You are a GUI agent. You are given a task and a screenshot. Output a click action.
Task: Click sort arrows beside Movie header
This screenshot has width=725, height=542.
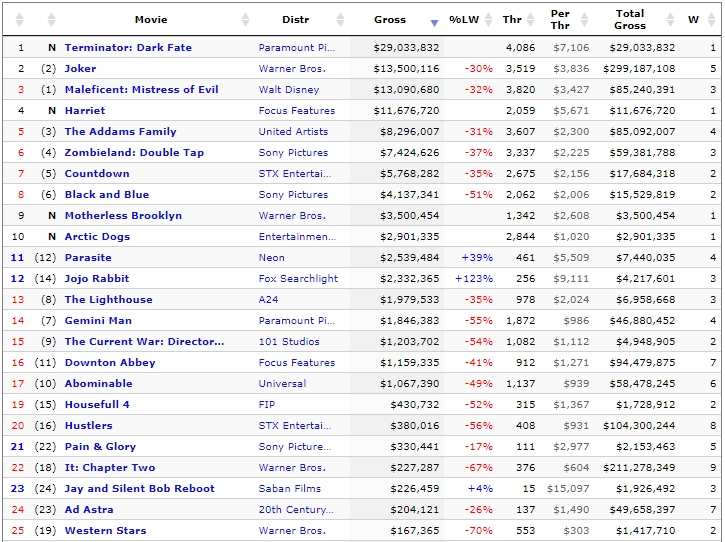[246, 19]
